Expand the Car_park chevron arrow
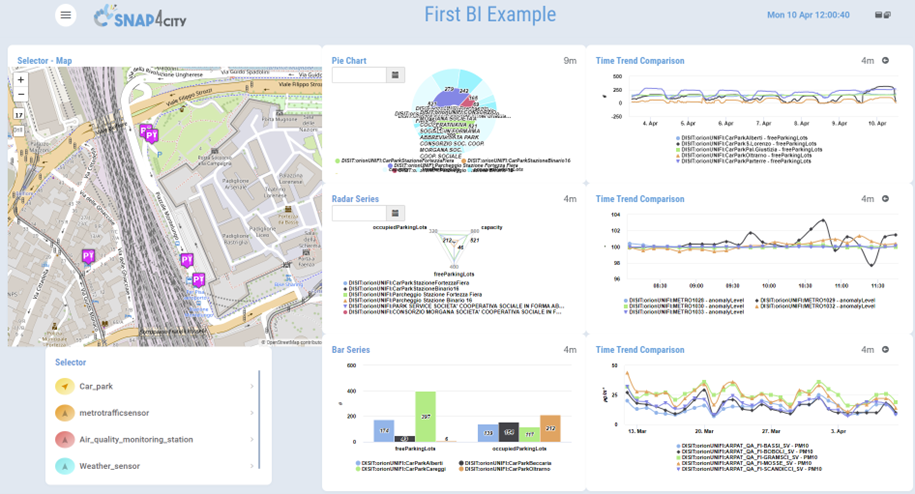Screen dimensions: 915x494 coord(251,386)
